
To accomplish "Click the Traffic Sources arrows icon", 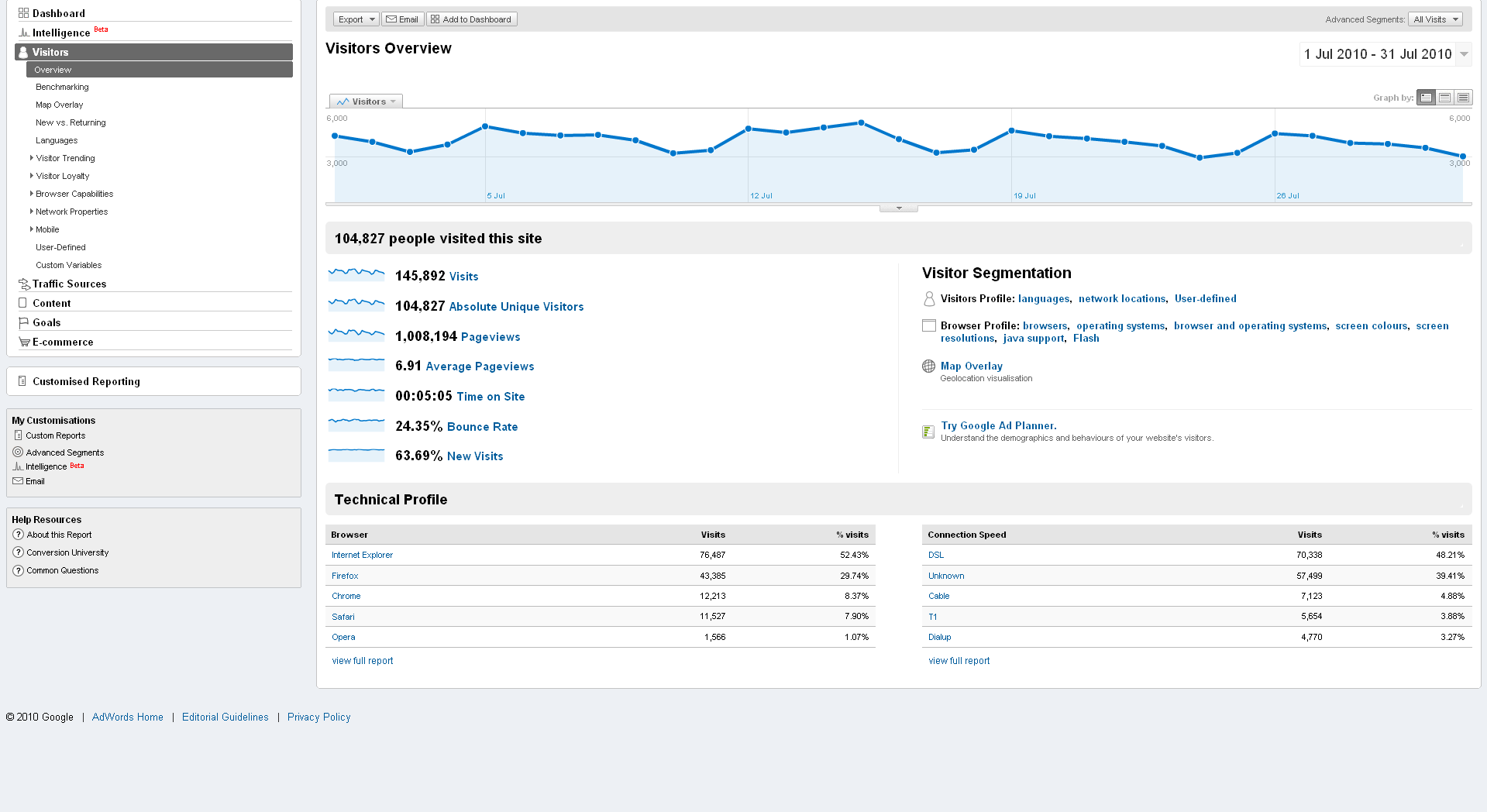I will click(24, 284).
